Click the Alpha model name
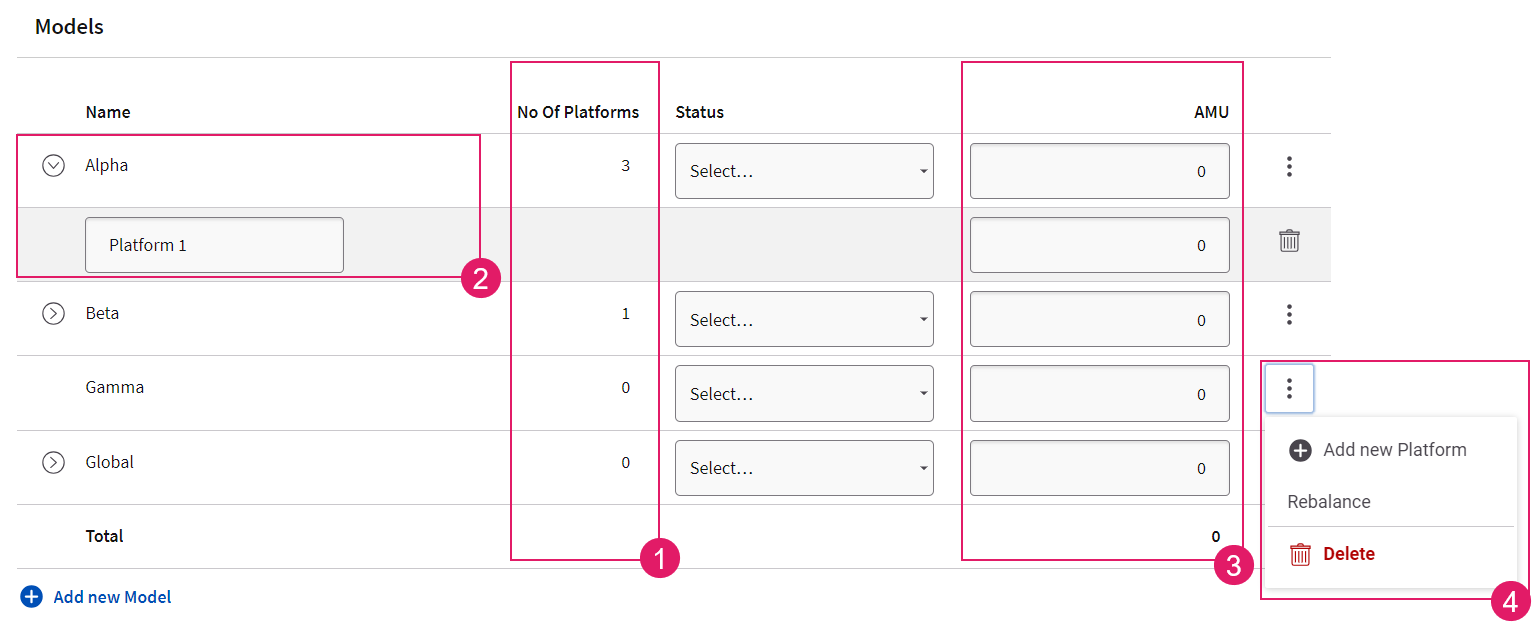Screen dimensions: 1539x633 click(107, 166)
